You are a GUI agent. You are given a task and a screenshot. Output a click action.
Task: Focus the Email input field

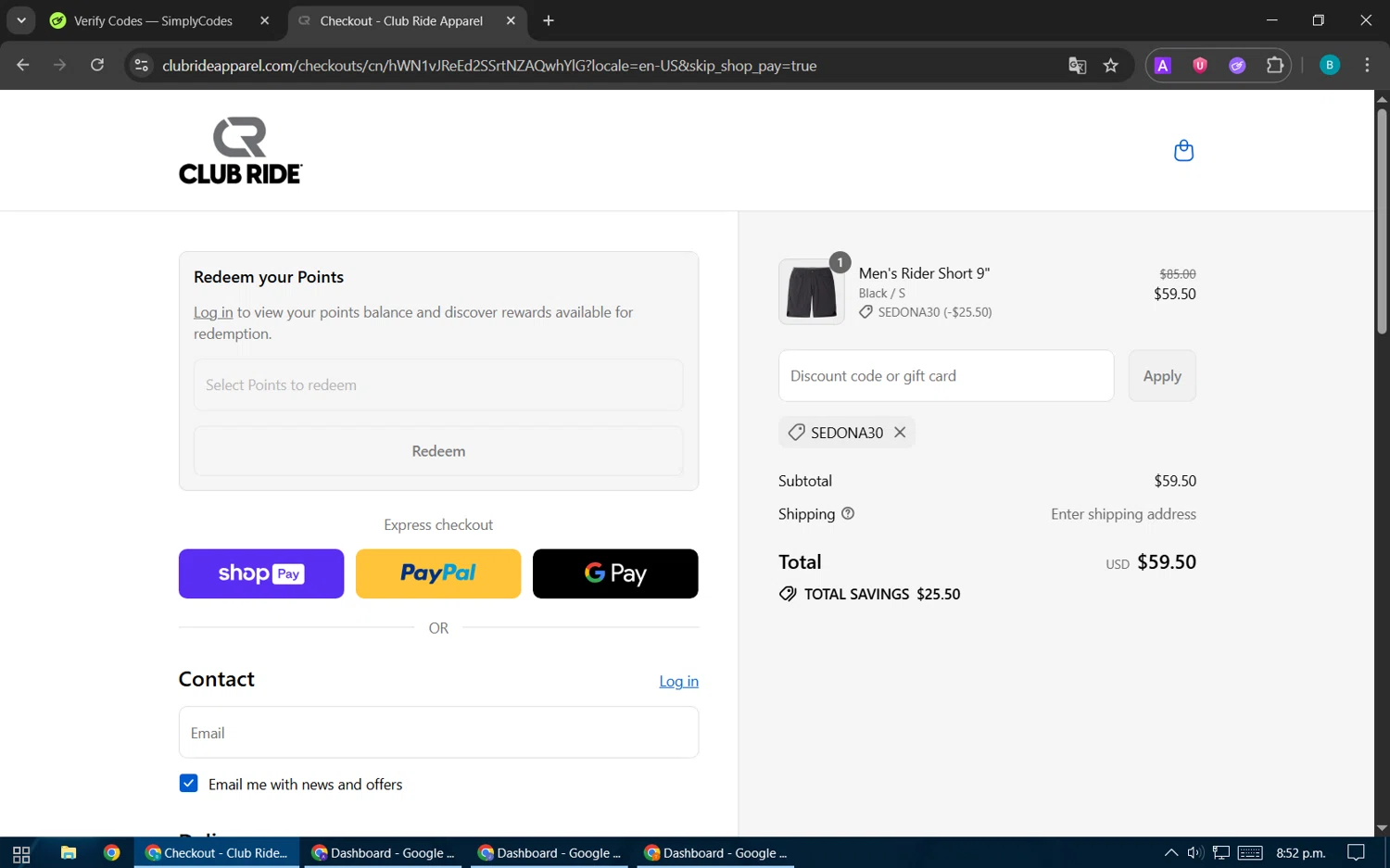click(438, 733)
